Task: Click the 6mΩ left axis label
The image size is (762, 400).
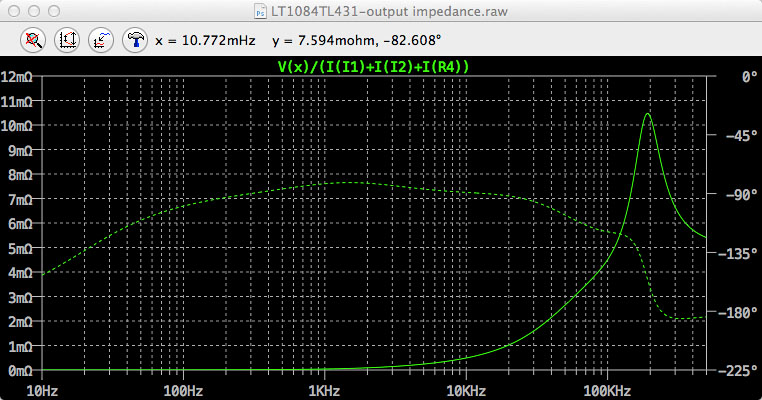Action: point(20,224)
